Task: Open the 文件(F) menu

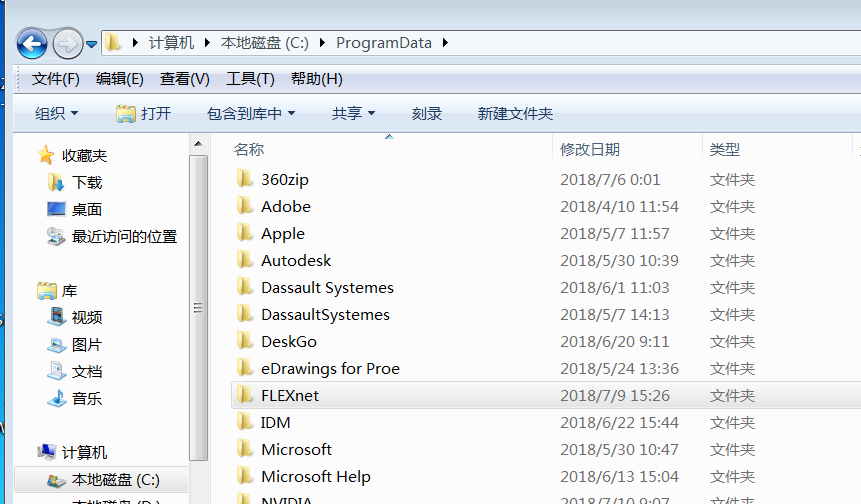Action: 55,79
